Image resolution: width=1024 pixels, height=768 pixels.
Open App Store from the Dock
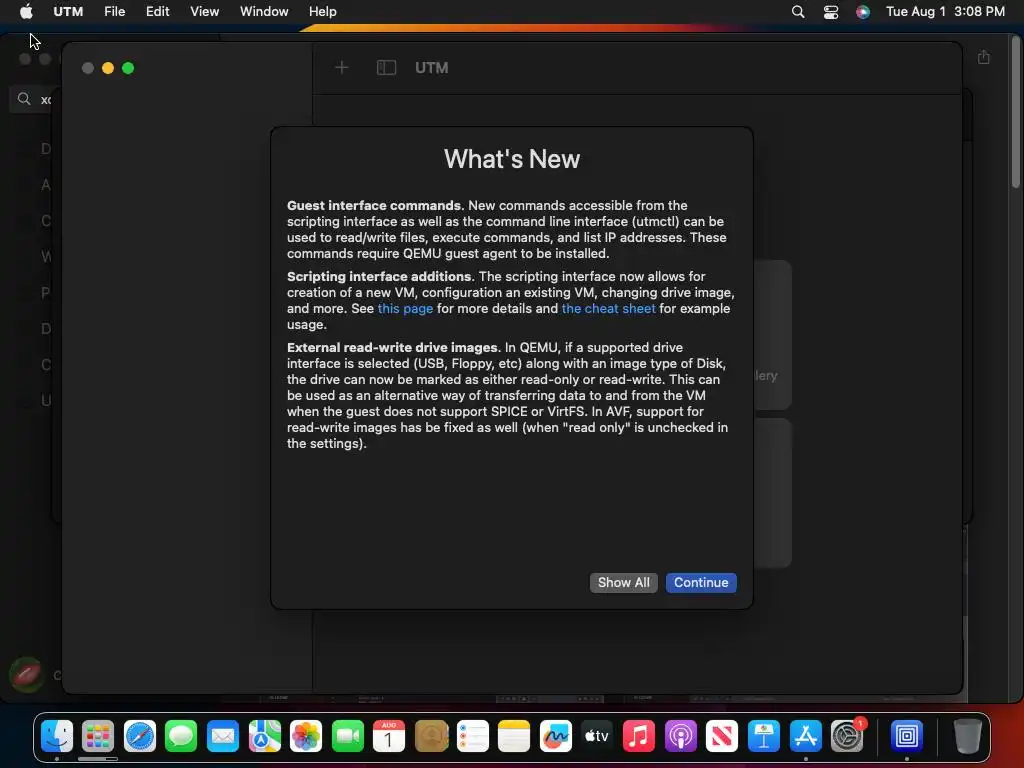[805, 736]
